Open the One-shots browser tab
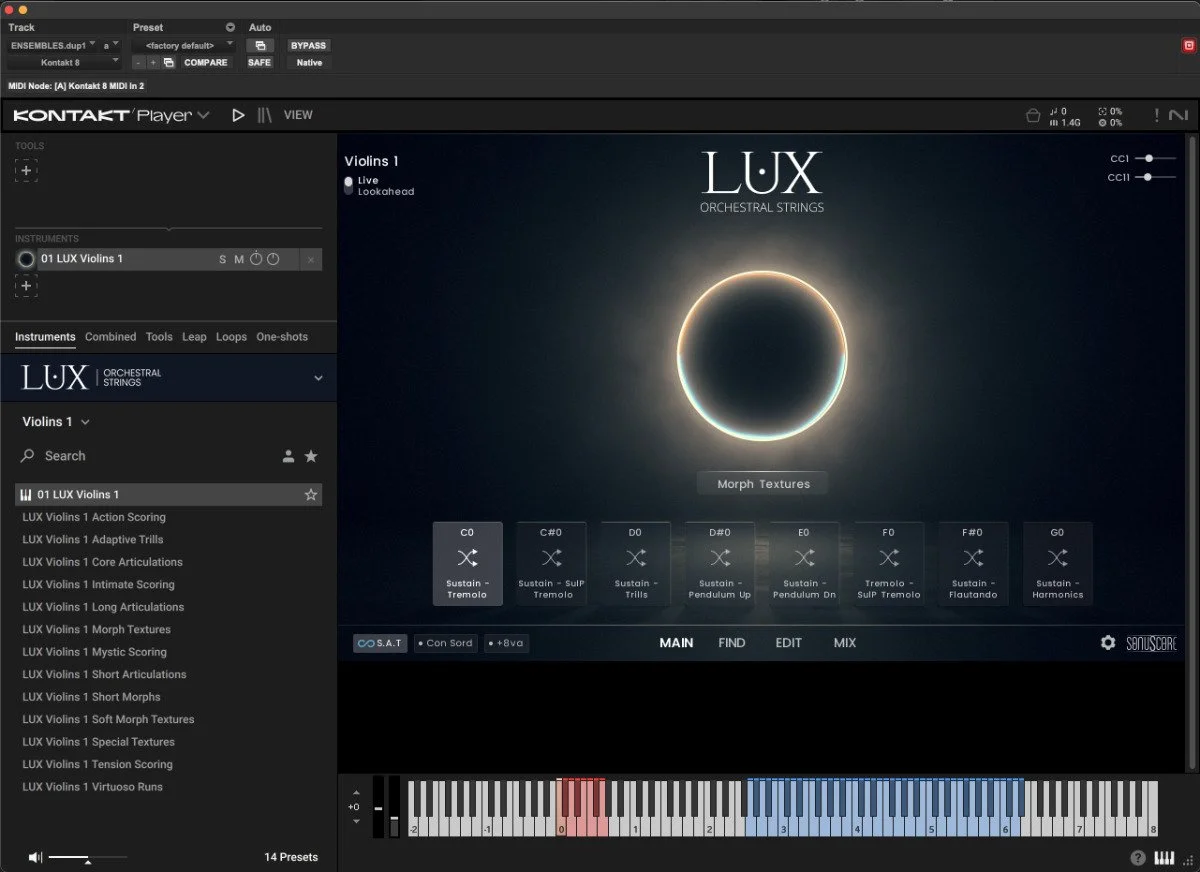Viewport: 1200px width, 872px height. click(x=281, y=337)
